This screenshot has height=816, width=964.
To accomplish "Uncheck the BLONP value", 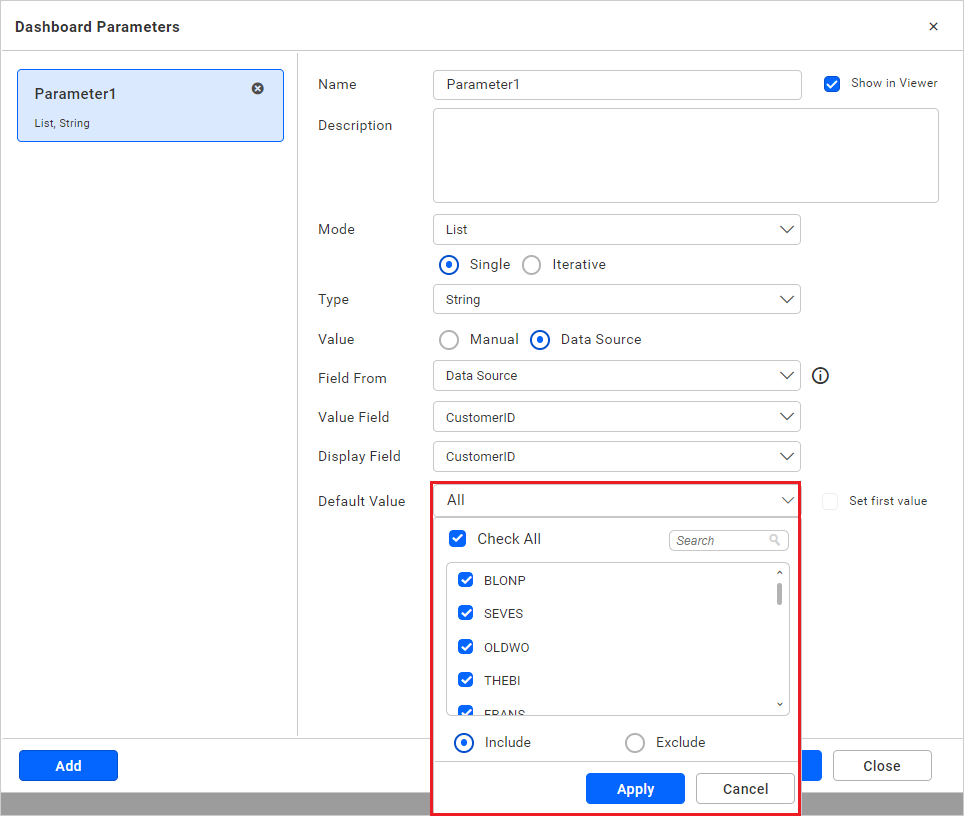I will (466, 580).
